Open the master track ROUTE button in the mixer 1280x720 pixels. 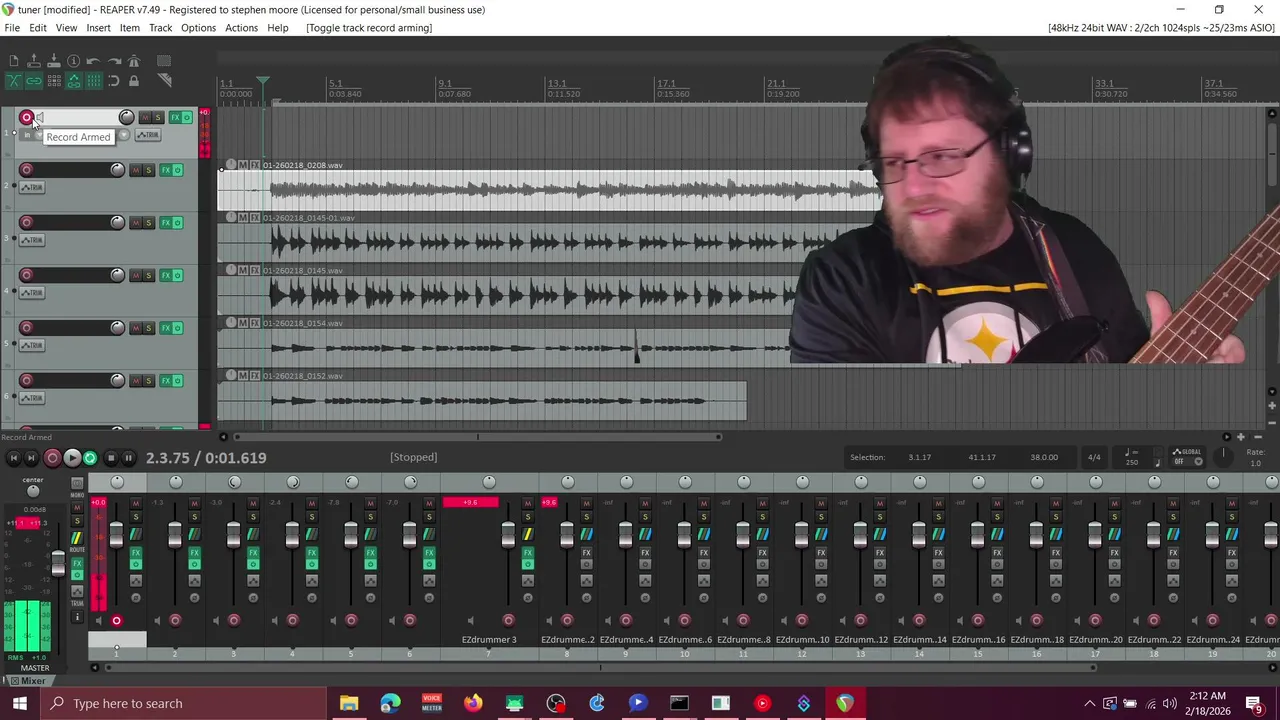point(77,538)
